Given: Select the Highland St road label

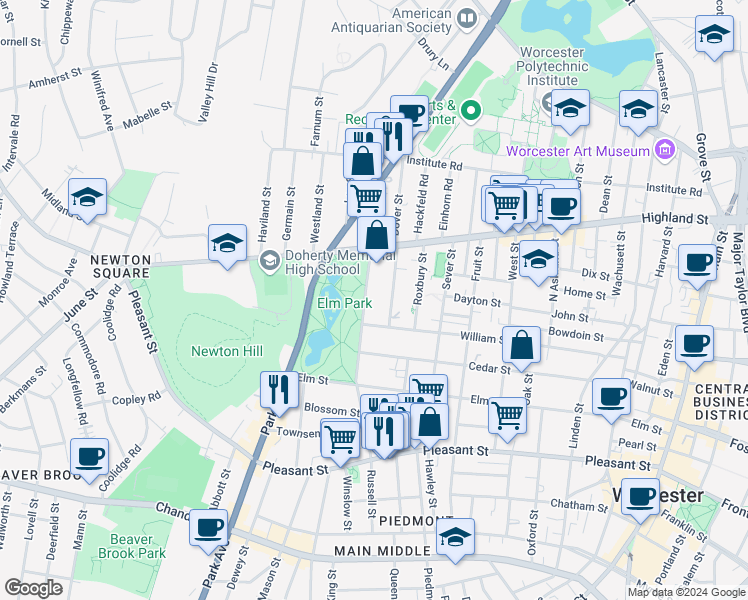Looking at the screenshot, I should (x=675, y=218).
